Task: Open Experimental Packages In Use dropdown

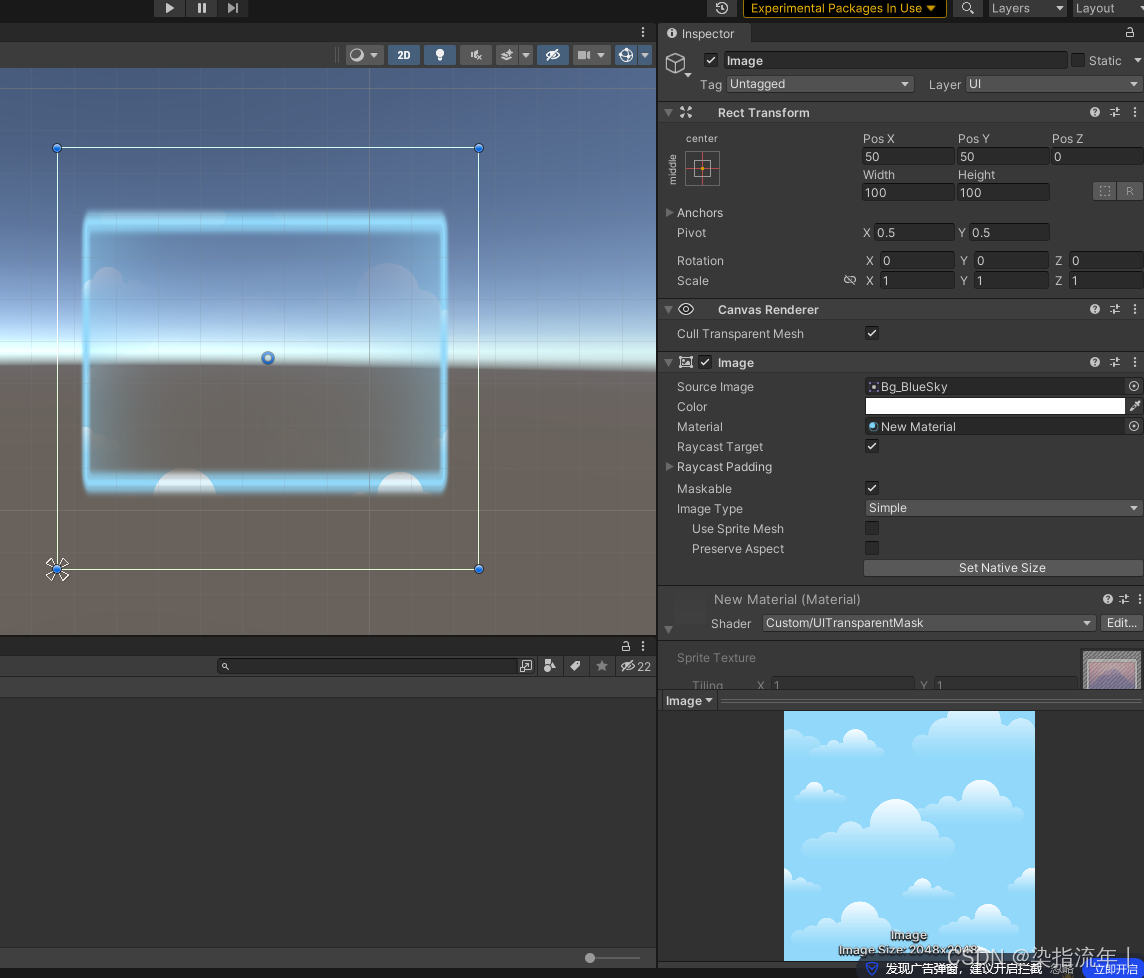Action: (x=844, y=8)
